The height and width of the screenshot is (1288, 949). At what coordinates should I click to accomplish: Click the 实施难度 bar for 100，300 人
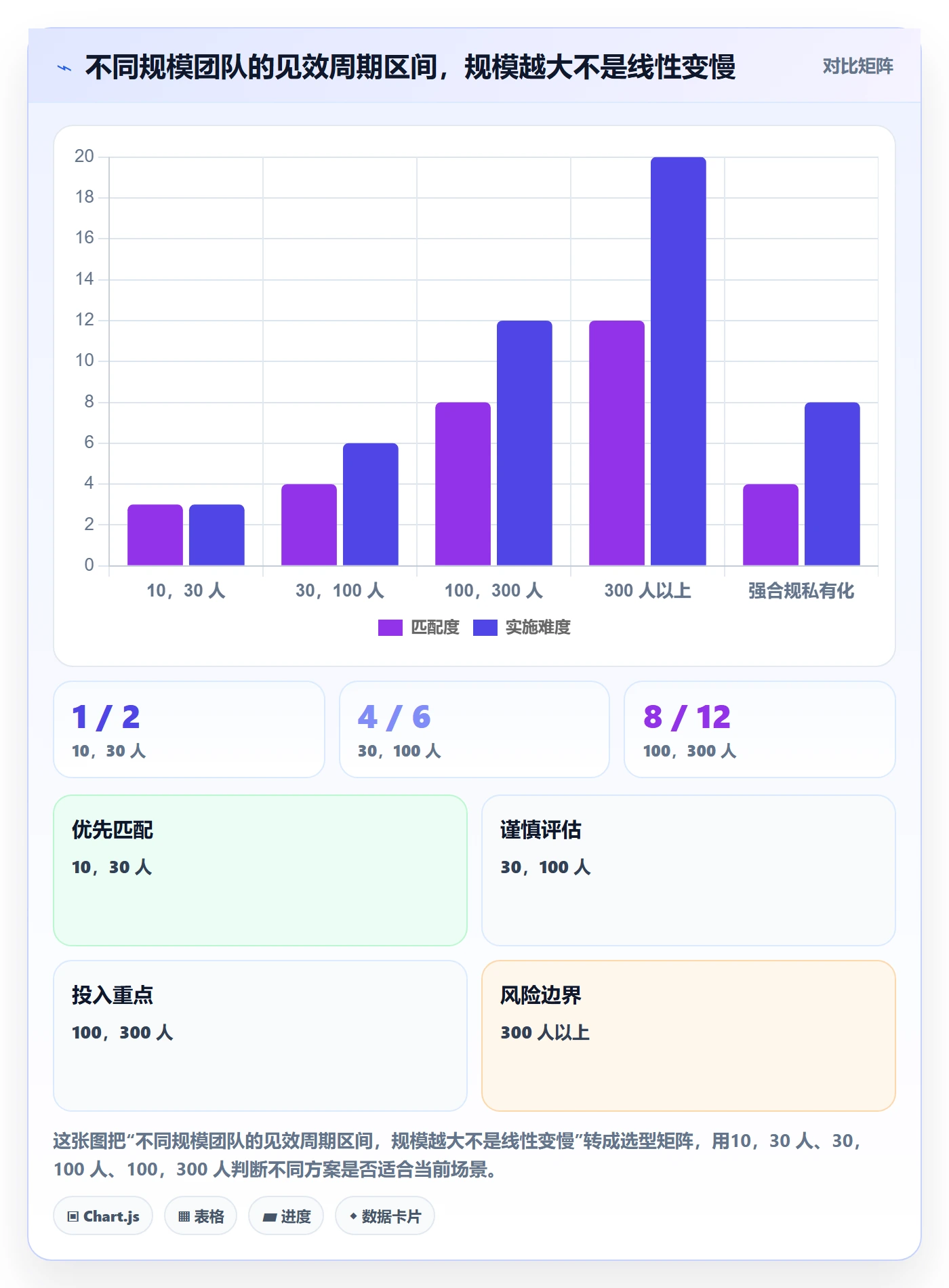pyautogui.click(x=525, y=443)
